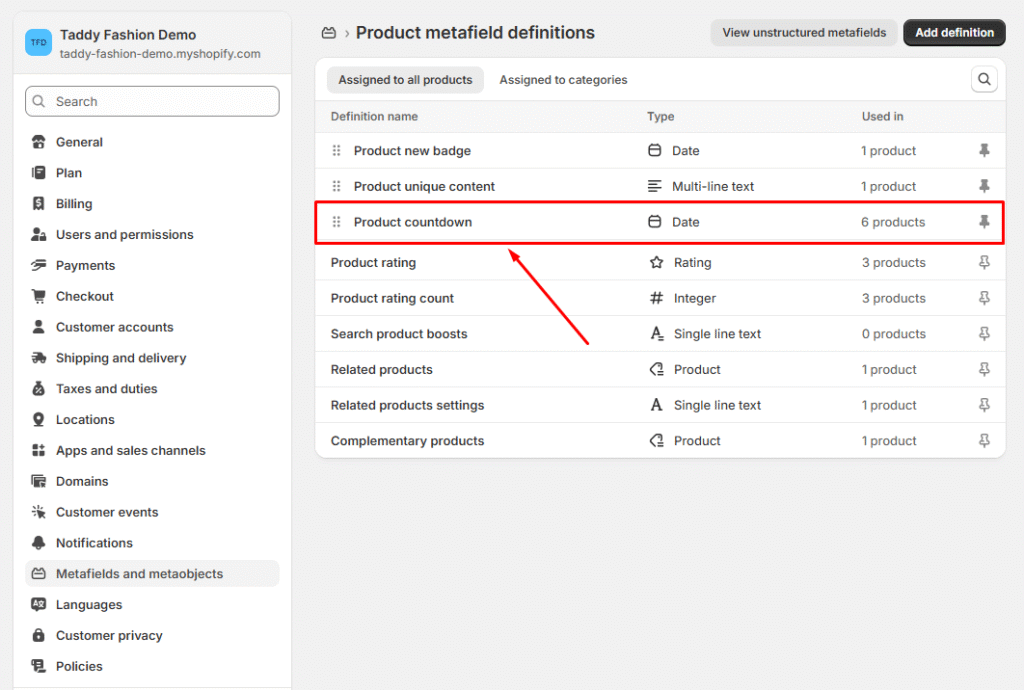
Task: Click taddy-fashion-demo.myshopify.com store URL
Action: (x=160, y=54)
